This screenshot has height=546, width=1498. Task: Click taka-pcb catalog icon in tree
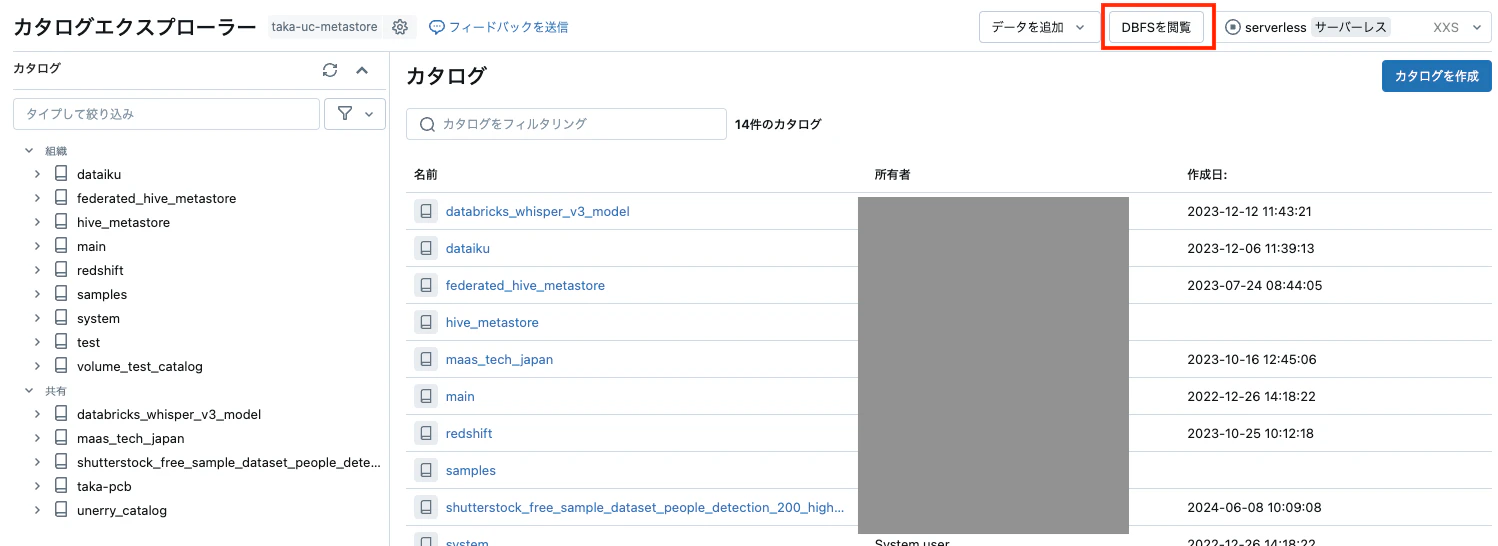[x=61, y=486]
